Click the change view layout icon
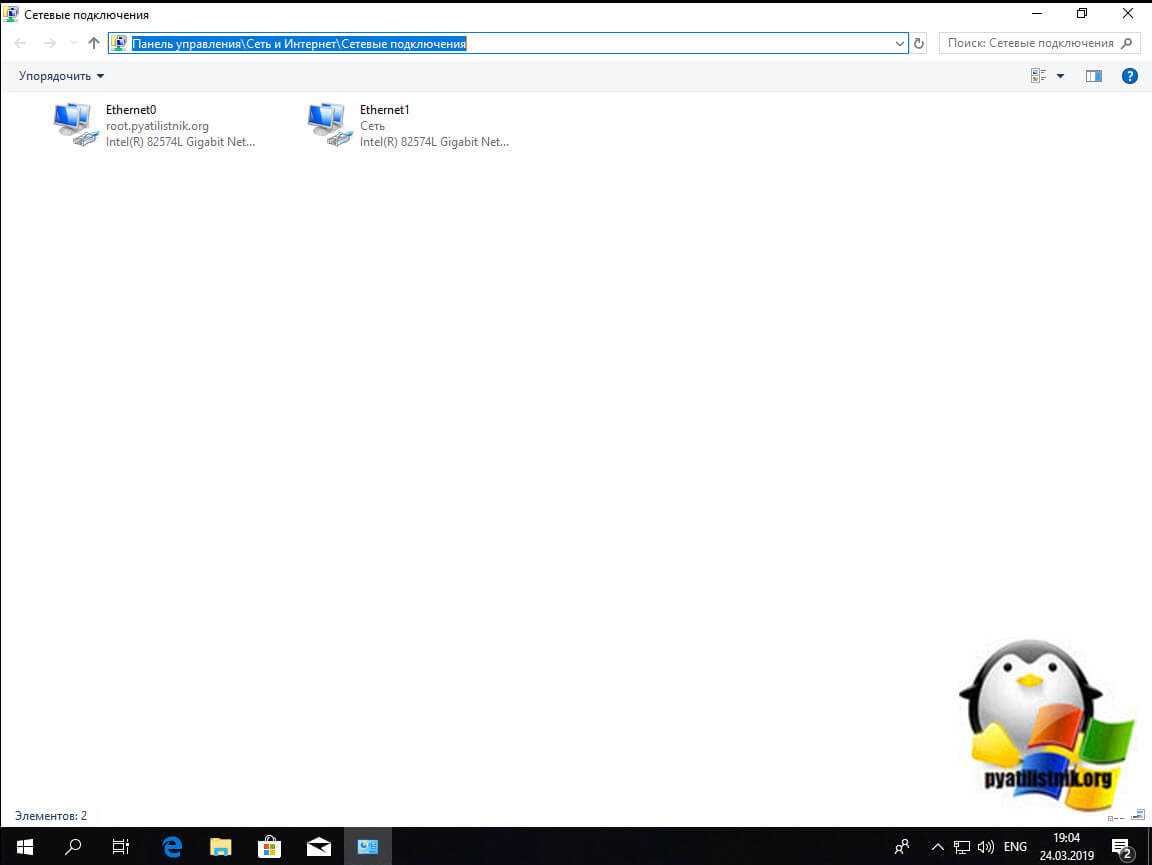The height and width of the screenshot is (865, 1152). coord(1038,76)
